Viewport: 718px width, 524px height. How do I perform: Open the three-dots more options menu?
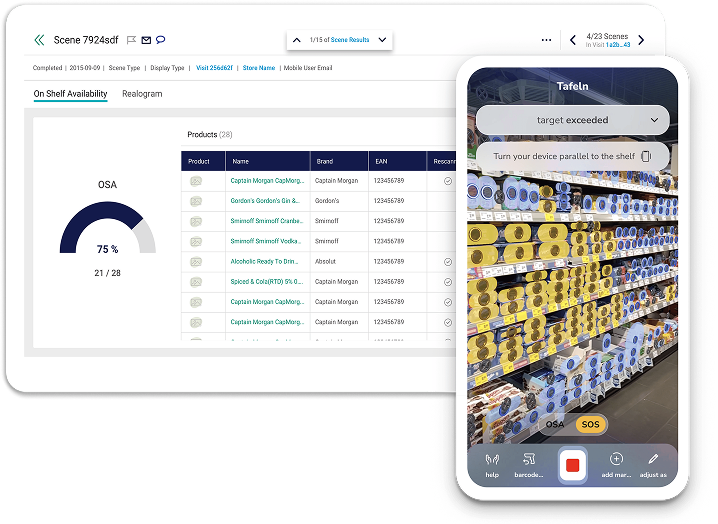coord(546,40)
